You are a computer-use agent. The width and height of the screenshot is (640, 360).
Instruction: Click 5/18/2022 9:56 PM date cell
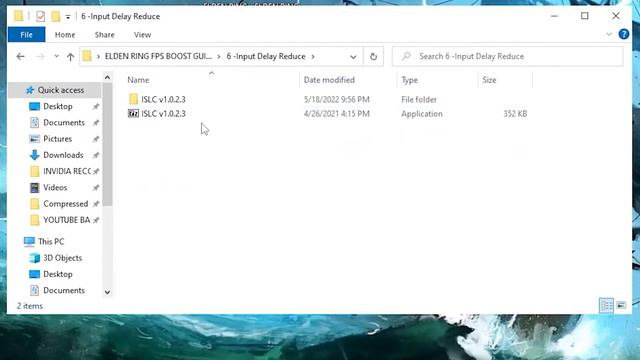336,99
